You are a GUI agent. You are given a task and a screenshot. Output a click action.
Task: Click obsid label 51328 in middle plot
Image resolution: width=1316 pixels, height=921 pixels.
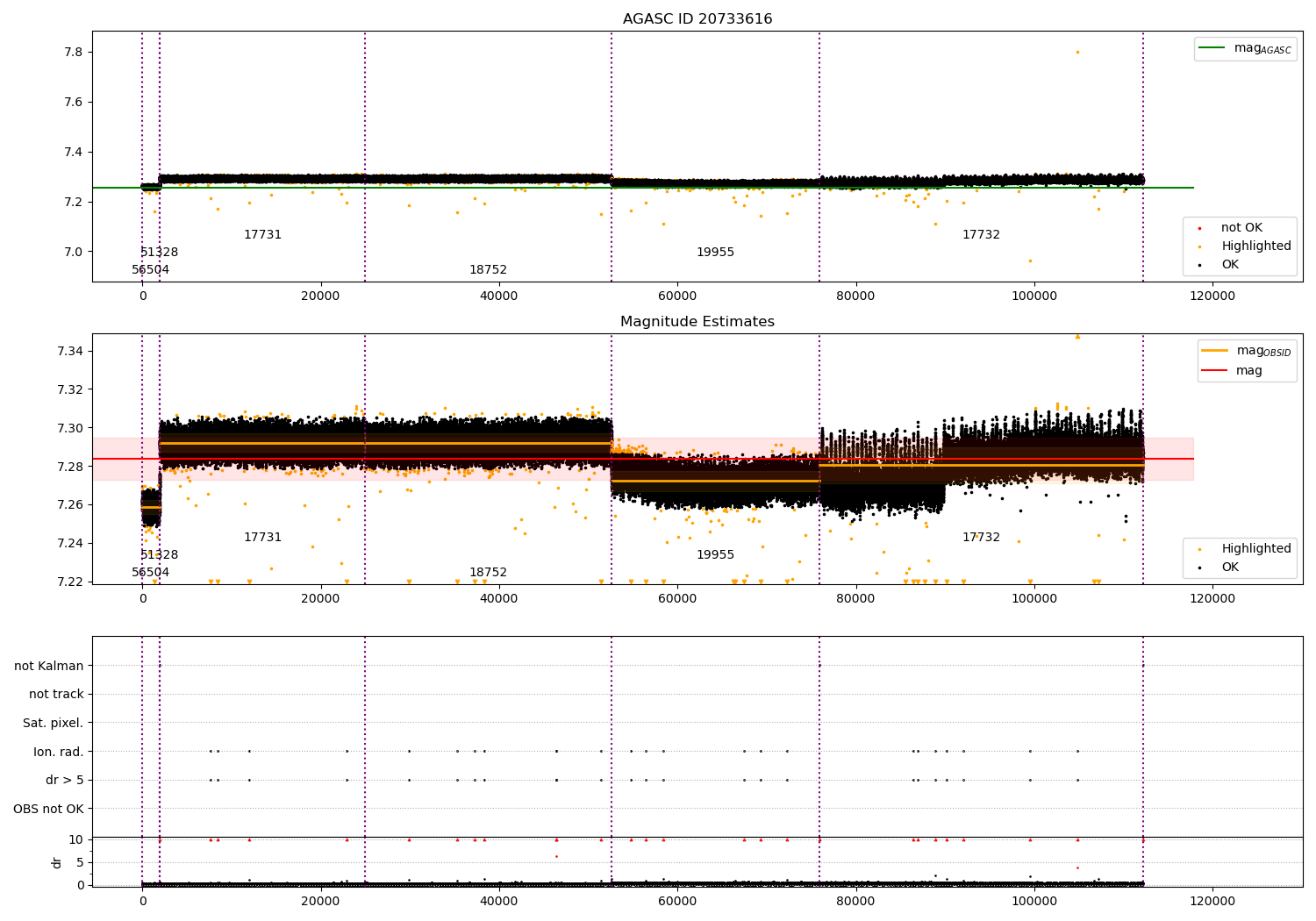pyautogui.click(x=159, y=555)
